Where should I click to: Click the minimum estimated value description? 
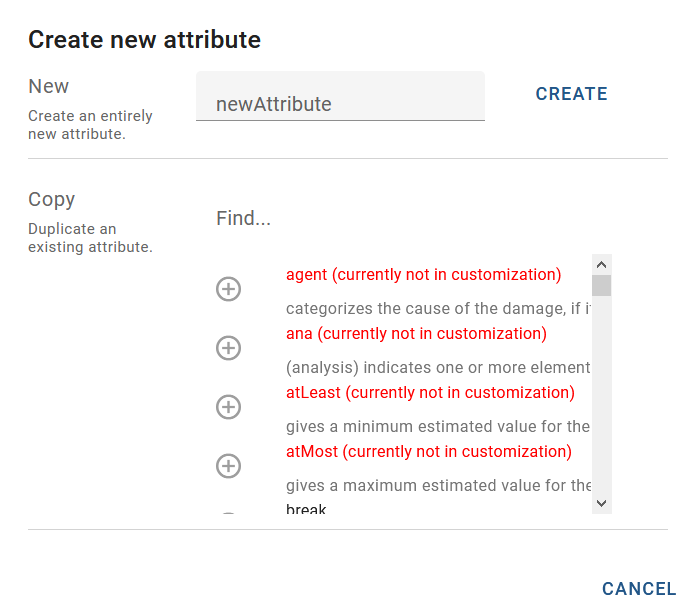coord(438,426)
